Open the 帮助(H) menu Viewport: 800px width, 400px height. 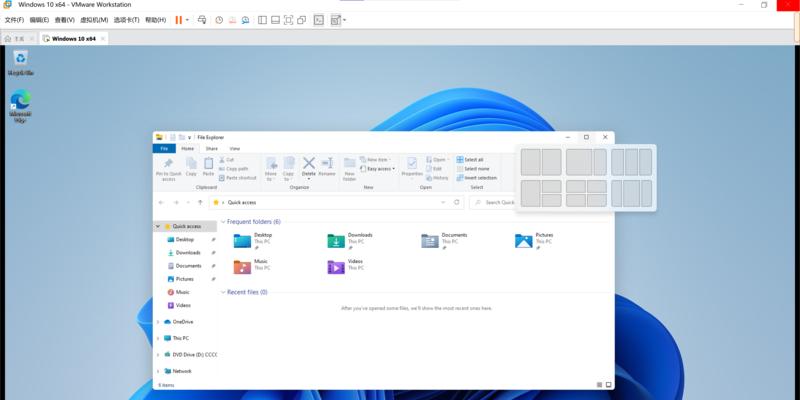click(156, 20)
